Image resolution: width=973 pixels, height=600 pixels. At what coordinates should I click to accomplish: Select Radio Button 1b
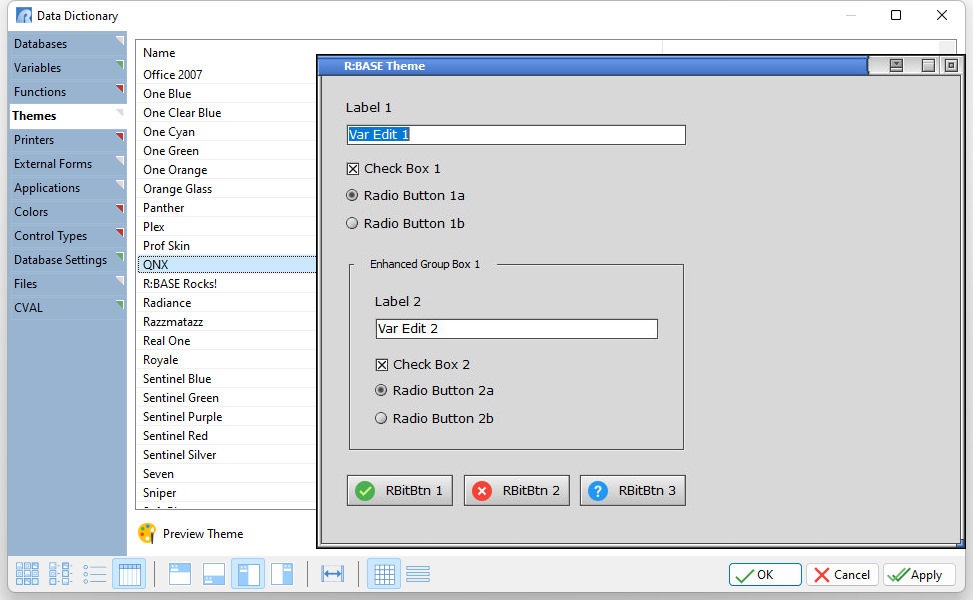pyautogui.click(x=352, y=223)
